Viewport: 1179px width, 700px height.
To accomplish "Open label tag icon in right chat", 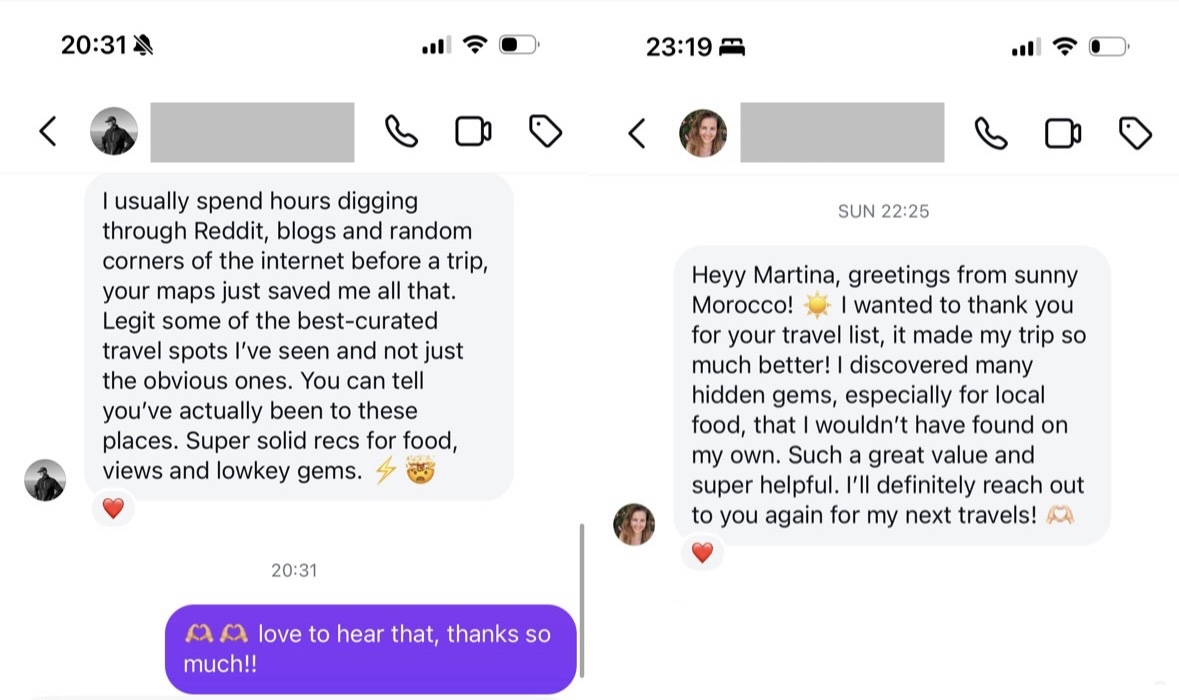I will [x=1135, y=132].
